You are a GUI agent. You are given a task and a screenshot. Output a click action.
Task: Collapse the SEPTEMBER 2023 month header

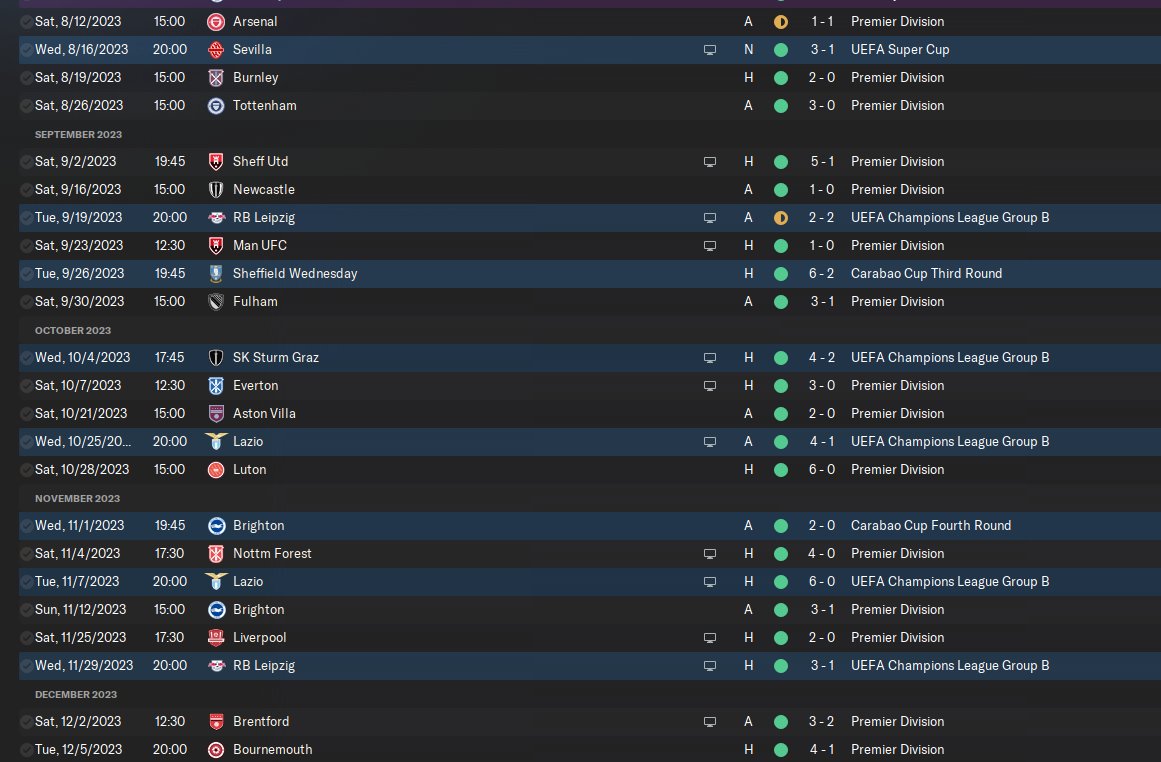click(x=78, y=134)
